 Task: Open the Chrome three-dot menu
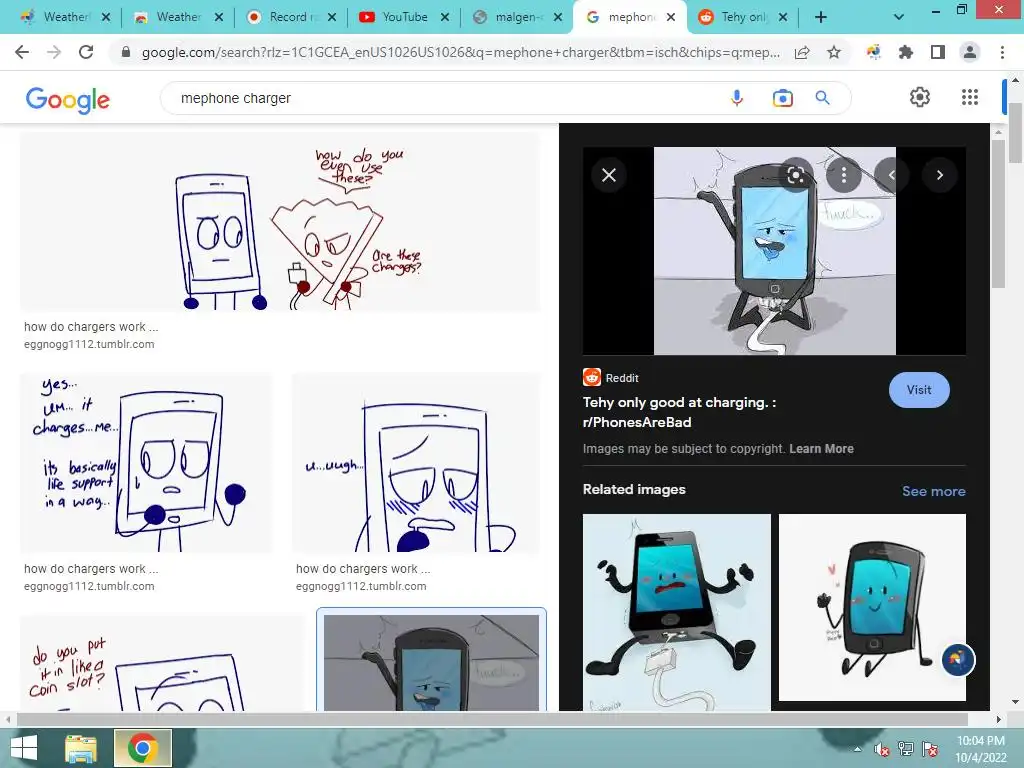point(1002,52)
